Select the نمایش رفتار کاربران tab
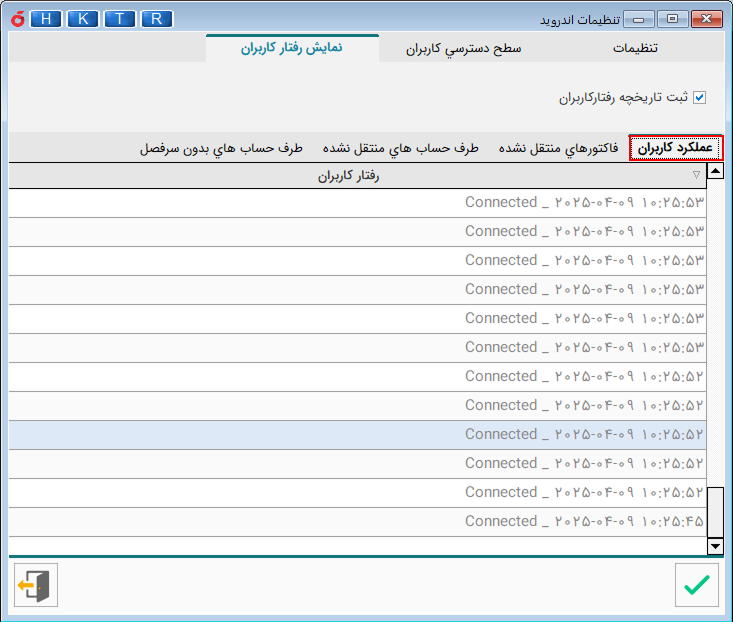 click(291, 48)
